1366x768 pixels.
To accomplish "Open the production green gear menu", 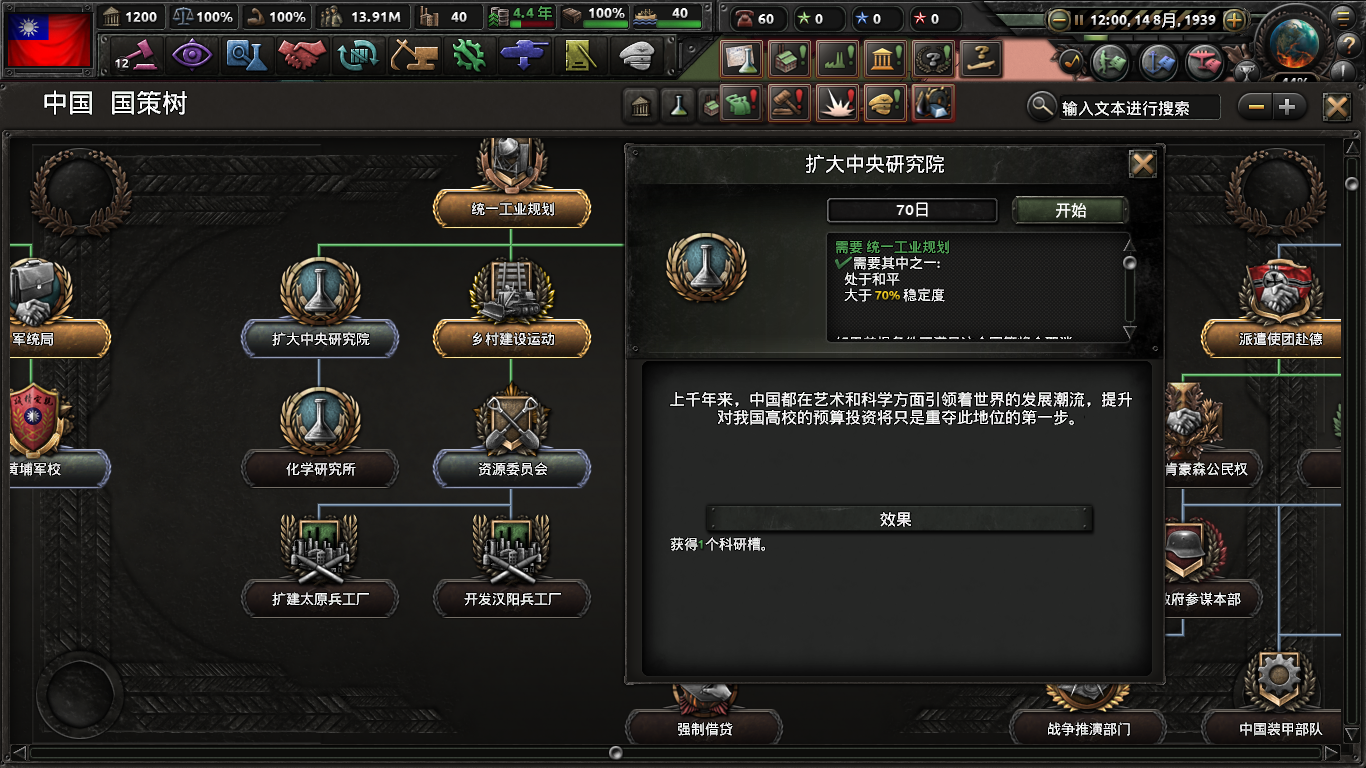I will point(467,54).
